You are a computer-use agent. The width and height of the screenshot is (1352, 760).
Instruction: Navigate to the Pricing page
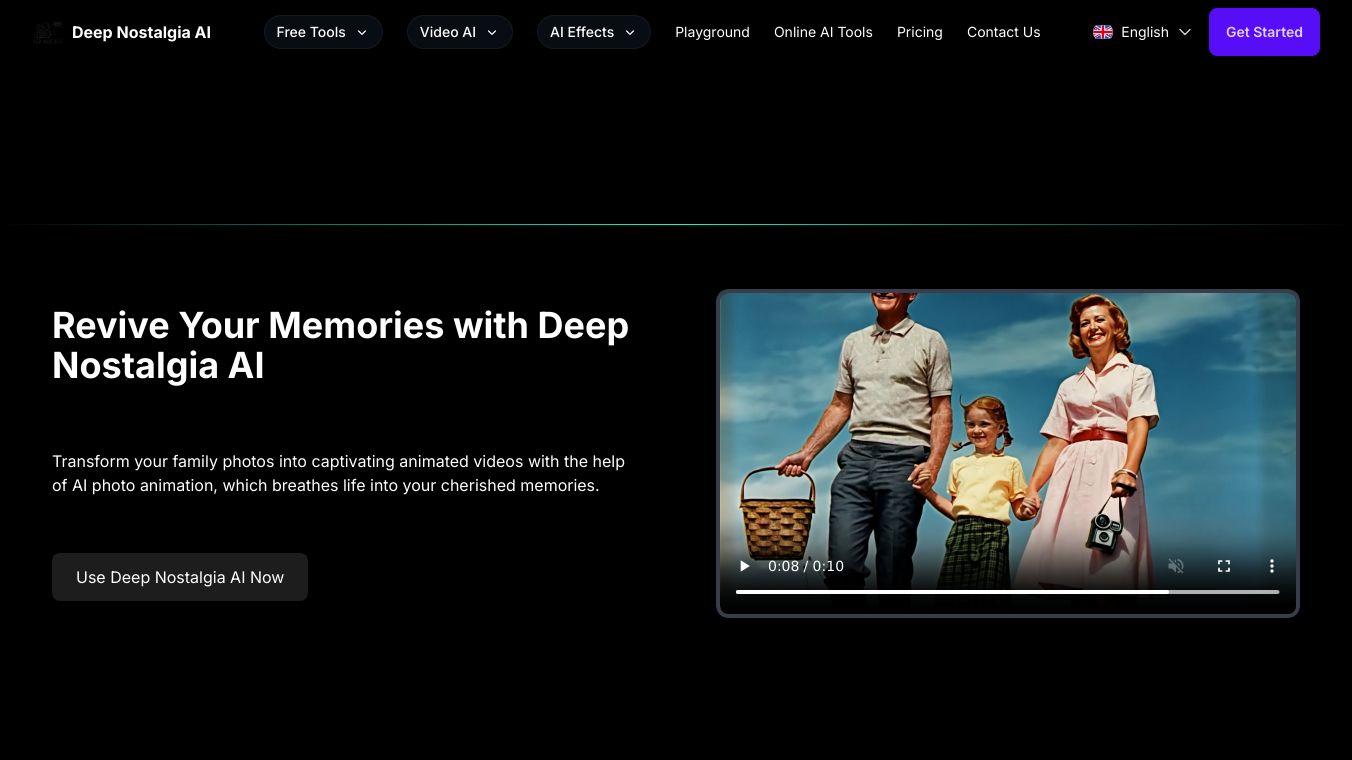(920, 32)
